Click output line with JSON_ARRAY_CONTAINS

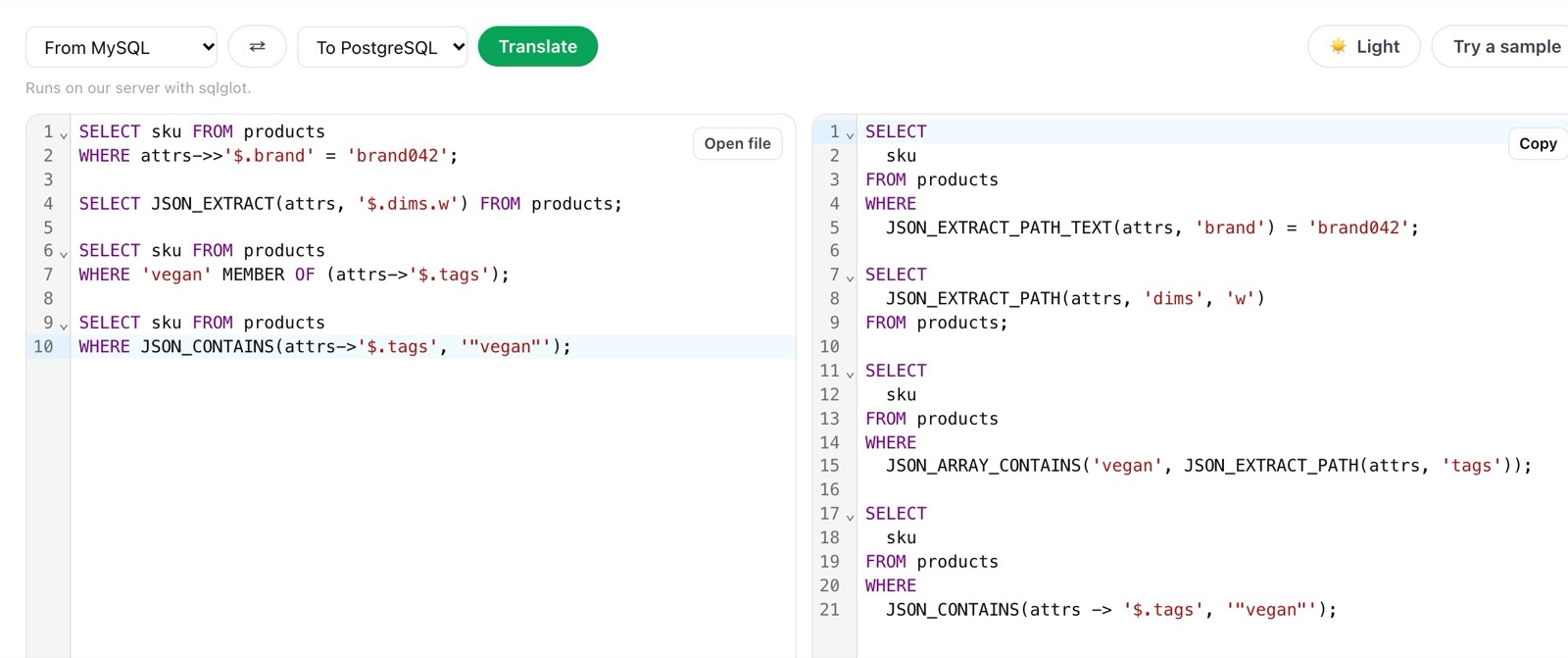click(1208, 466)
